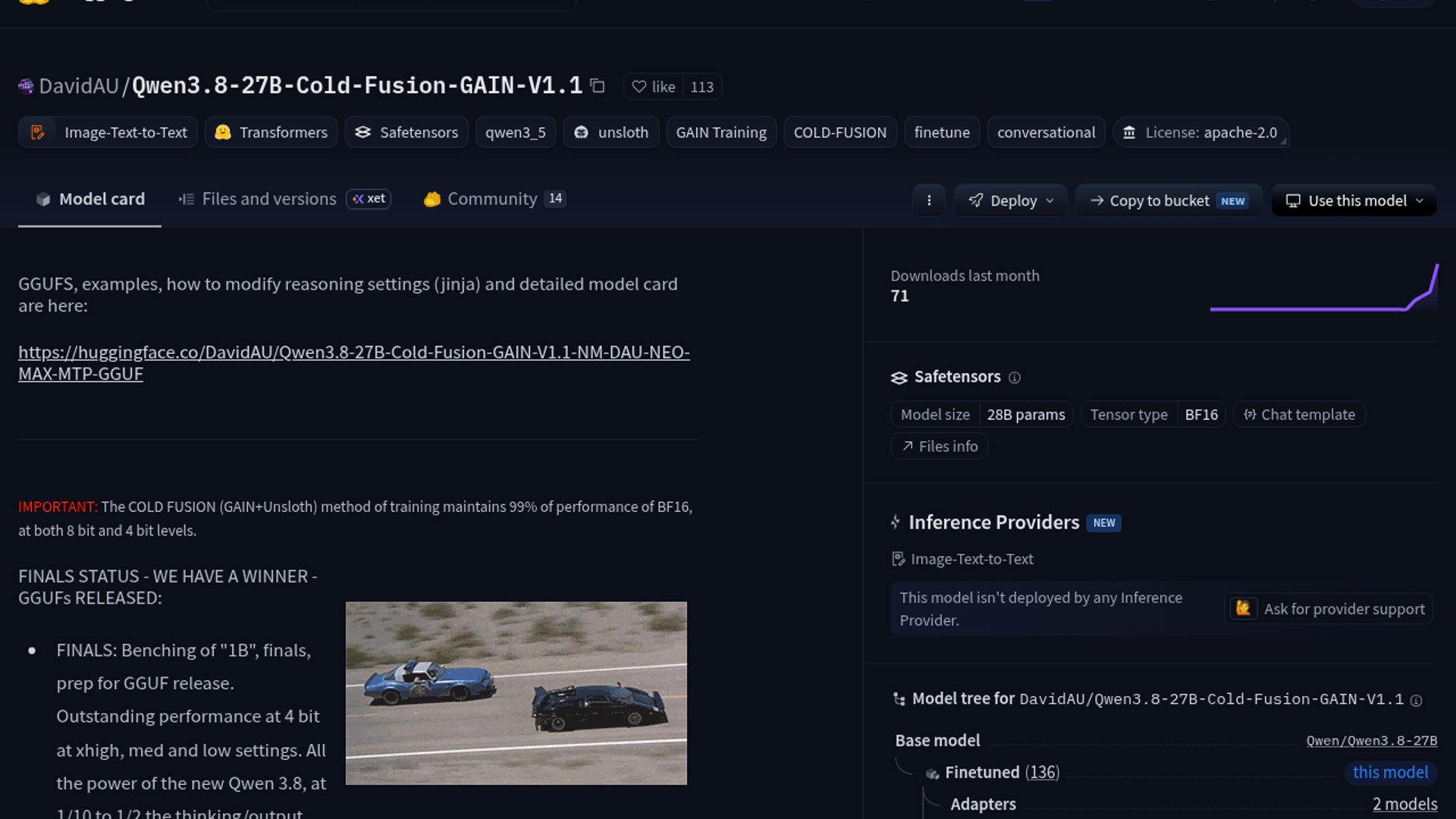Click the Safetensors info icon
Viewport: 1456px width, 819px height.
[x=1015, y=378]
